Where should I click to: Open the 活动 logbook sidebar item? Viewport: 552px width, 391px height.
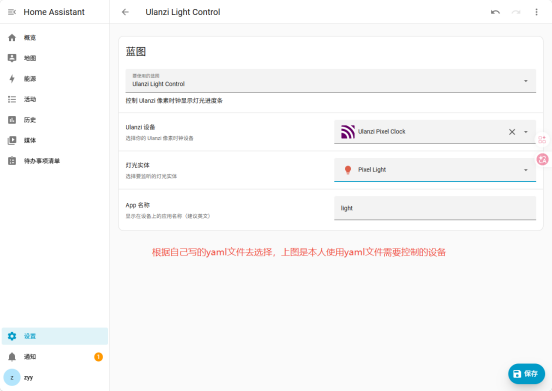pyautogui.click(x=55, y=99)
